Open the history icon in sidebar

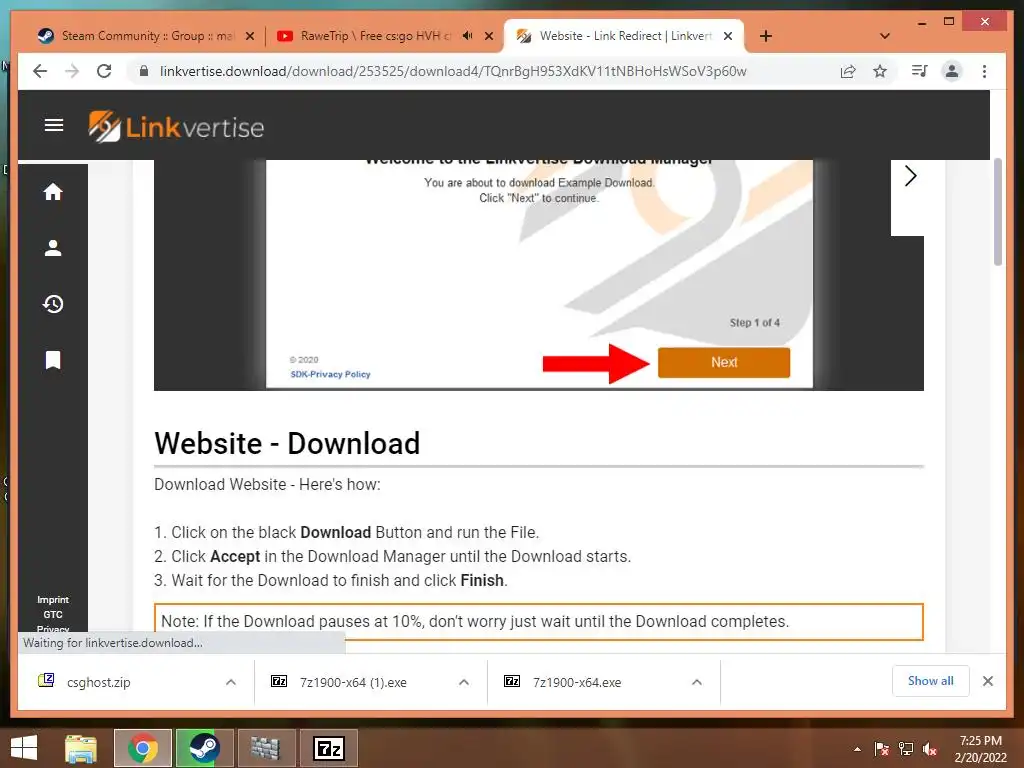(53, 304)
